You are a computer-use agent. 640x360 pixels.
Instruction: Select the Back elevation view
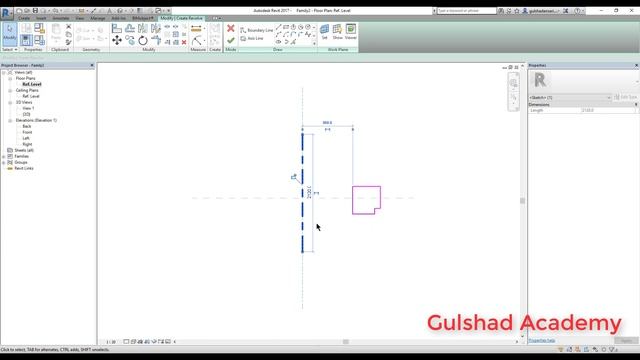coord(27,127)
